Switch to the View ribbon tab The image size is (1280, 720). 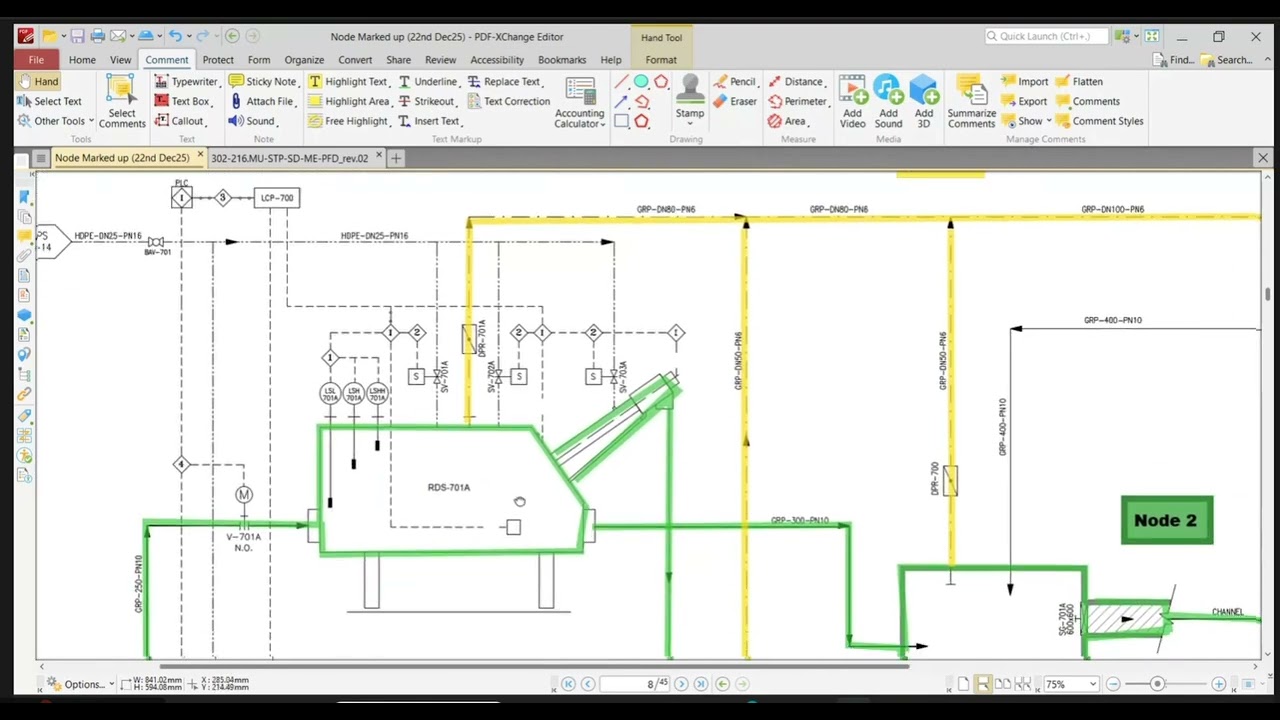tap(120, 60)
